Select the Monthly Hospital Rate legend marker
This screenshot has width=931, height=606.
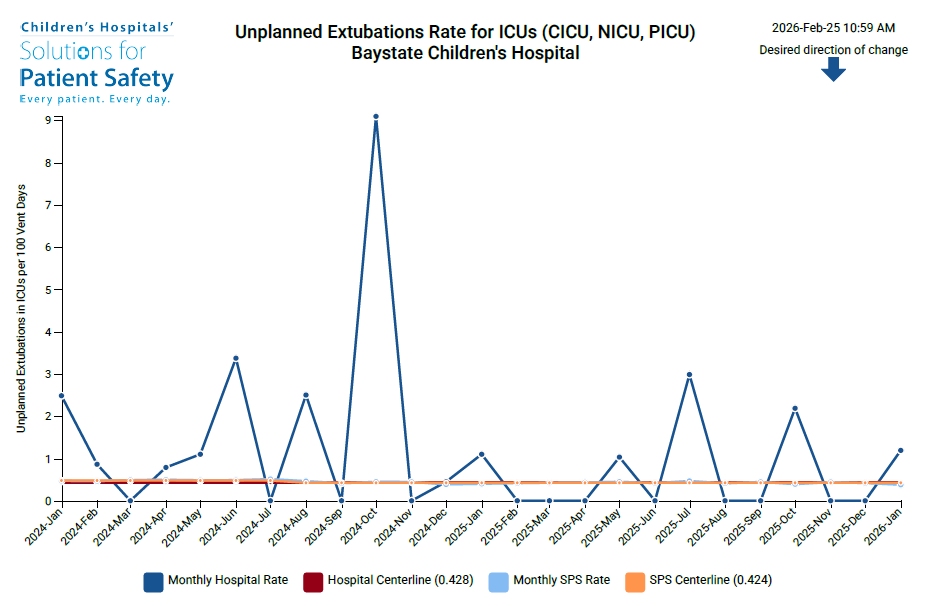point(151,580)
